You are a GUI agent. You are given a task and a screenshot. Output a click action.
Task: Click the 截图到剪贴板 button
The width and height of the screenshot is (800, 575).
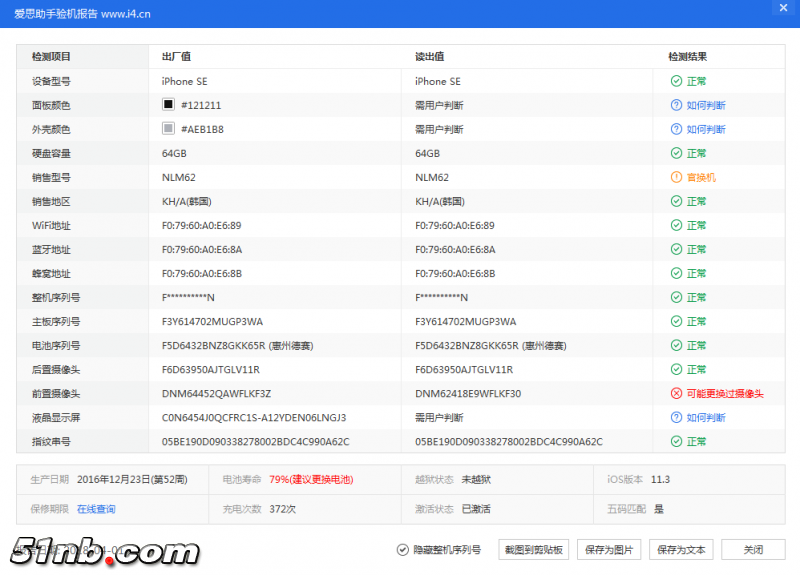(x=534, y=550)
